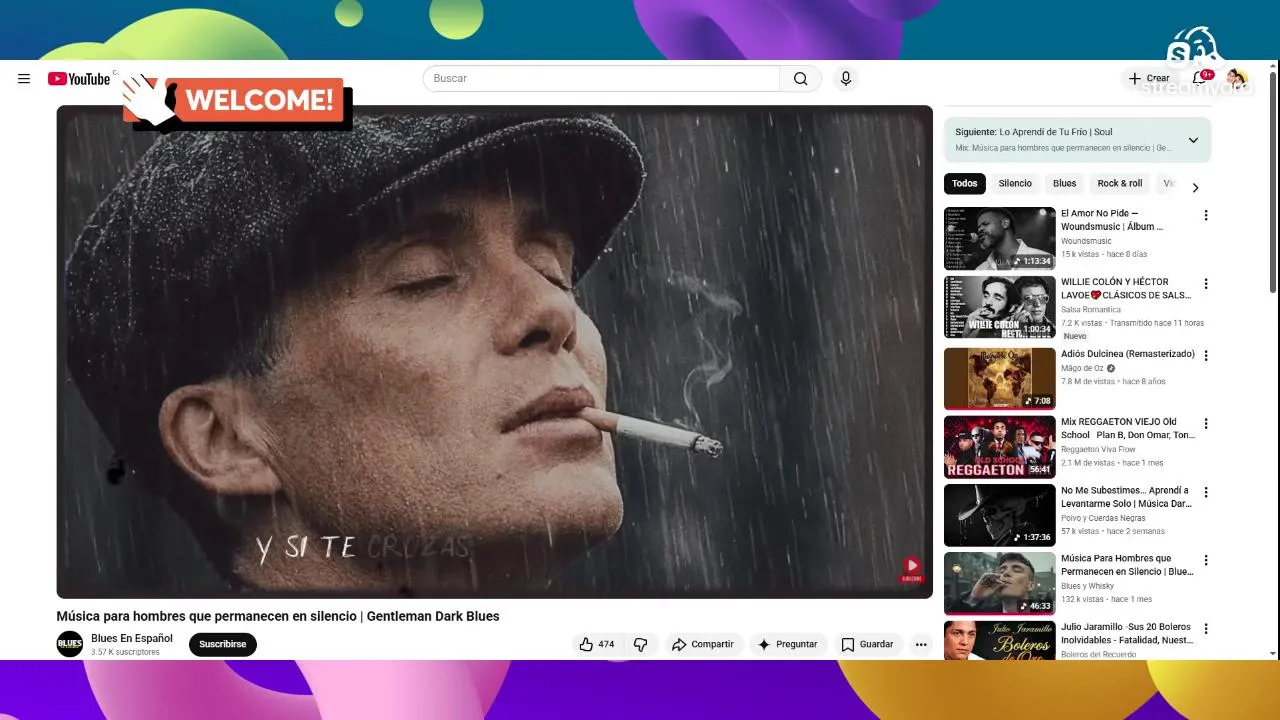The height and width of the screenshot is (720, 1280).
Task: Select the Todos filter chip
Action: (x=965, y=184)
